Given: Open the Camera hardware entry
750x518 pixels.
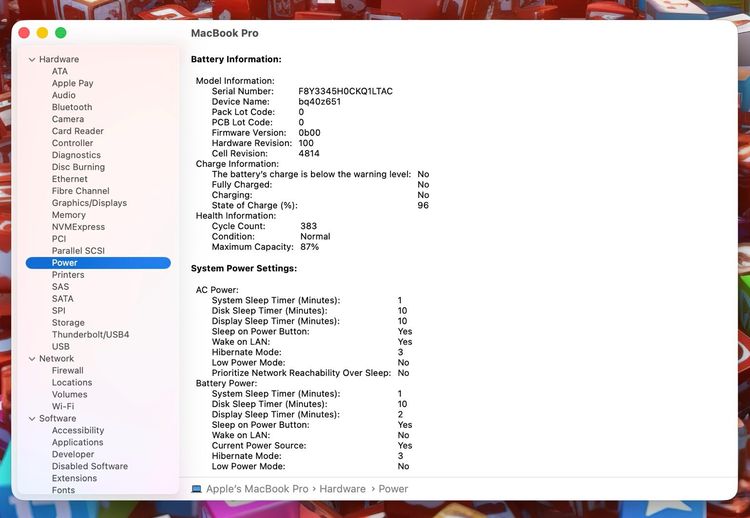Looking at the screenshot, I should (x=68, y=119).
